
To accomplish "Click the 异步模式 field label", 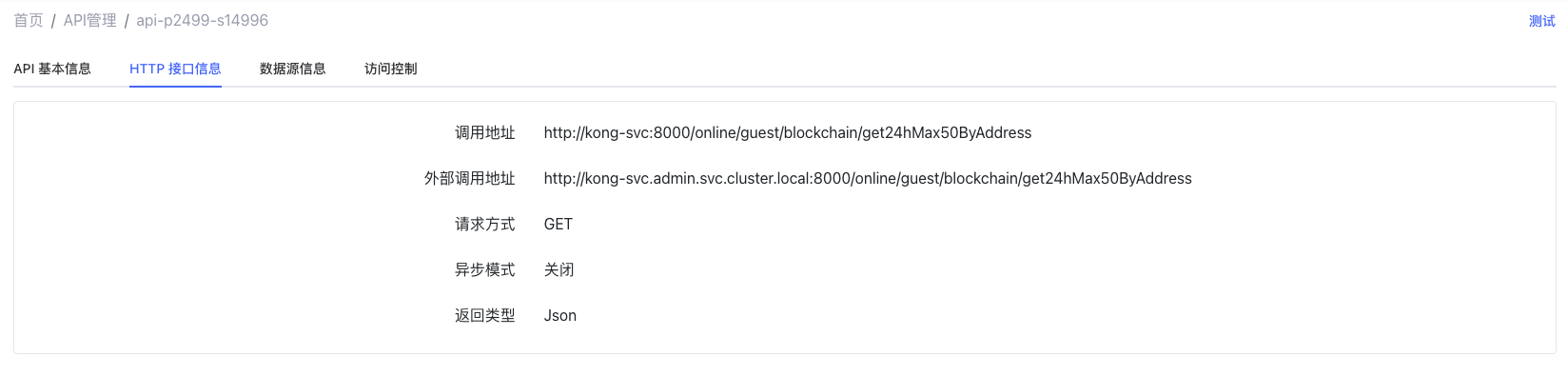I will pyautogui.click(x=485, y=269).
